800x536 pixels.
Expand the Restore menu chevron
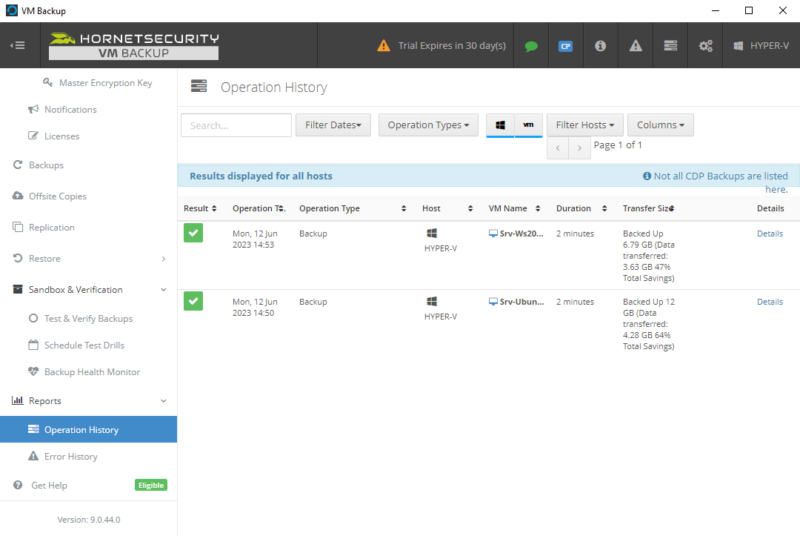[x=163, y=259]
